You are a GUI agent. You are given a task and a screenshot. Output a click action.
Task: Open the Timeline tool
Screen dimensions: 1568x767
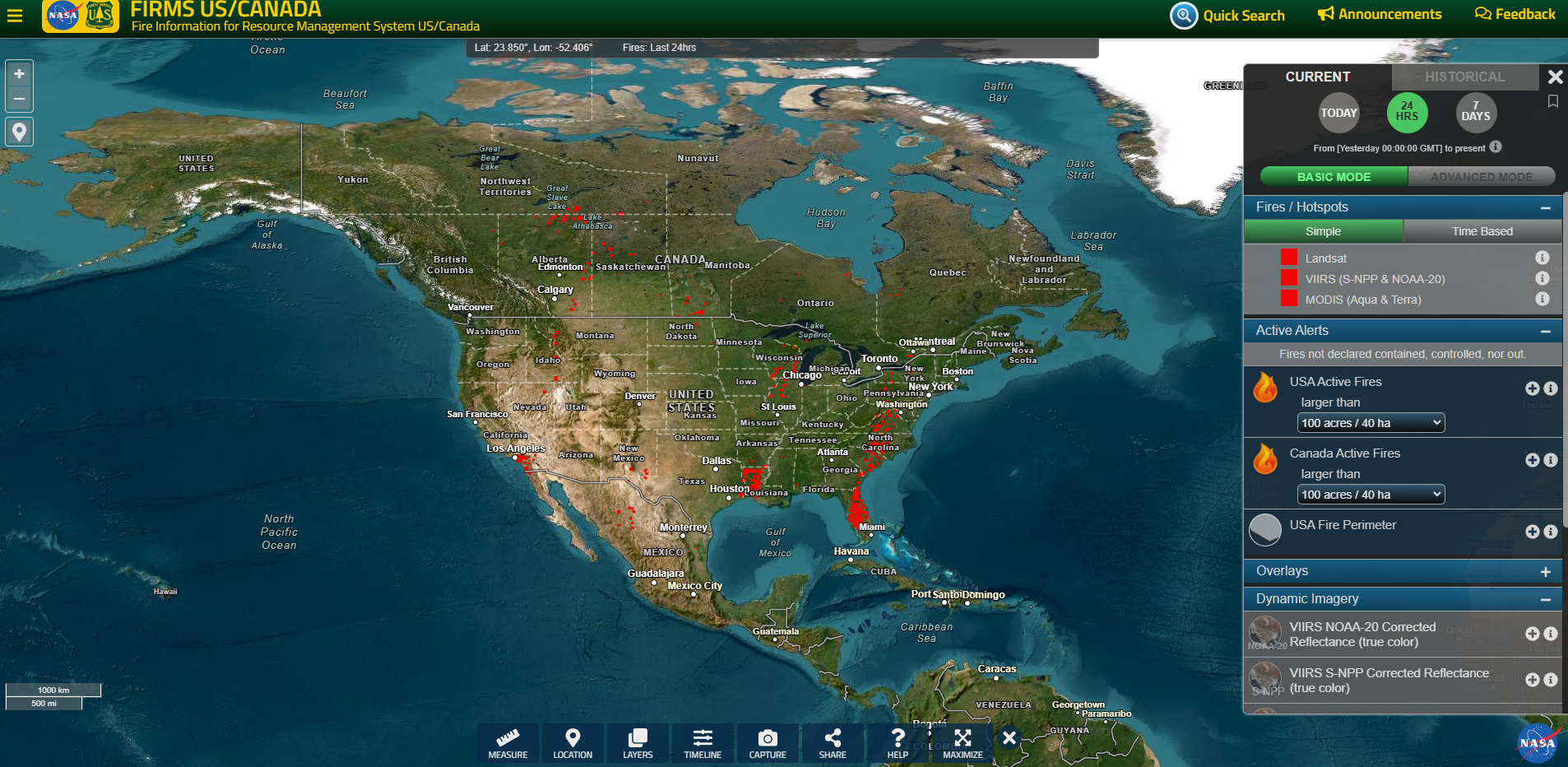[703, 743]
